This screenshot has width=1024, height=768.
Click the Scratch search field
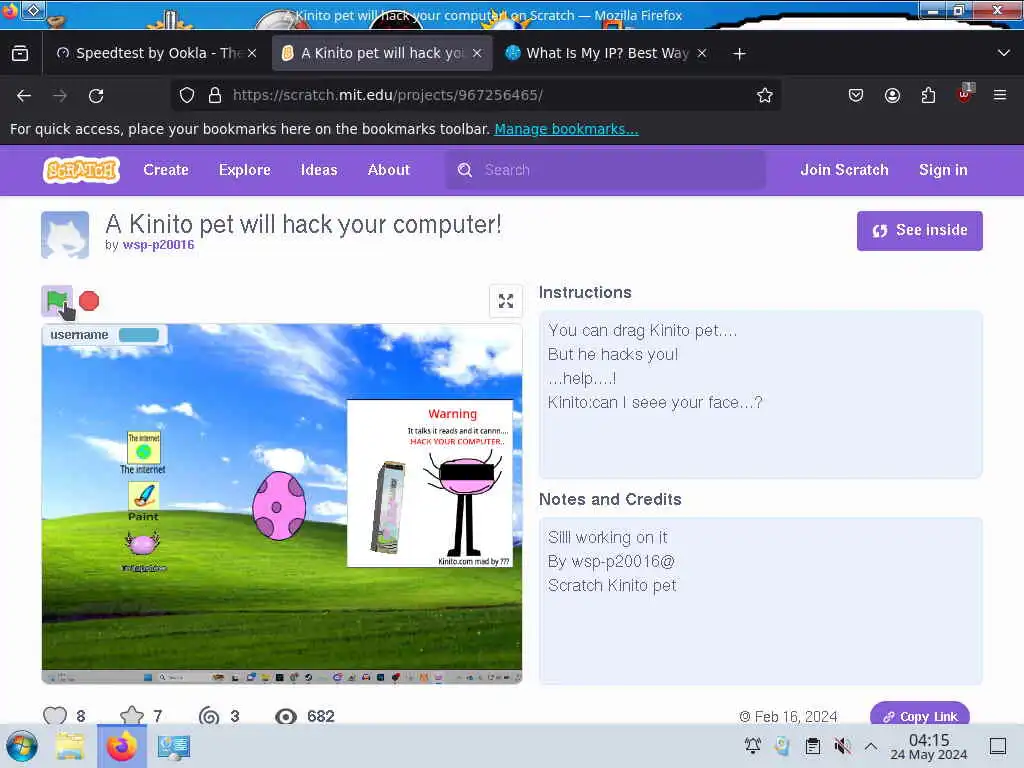tap(605, 170)
